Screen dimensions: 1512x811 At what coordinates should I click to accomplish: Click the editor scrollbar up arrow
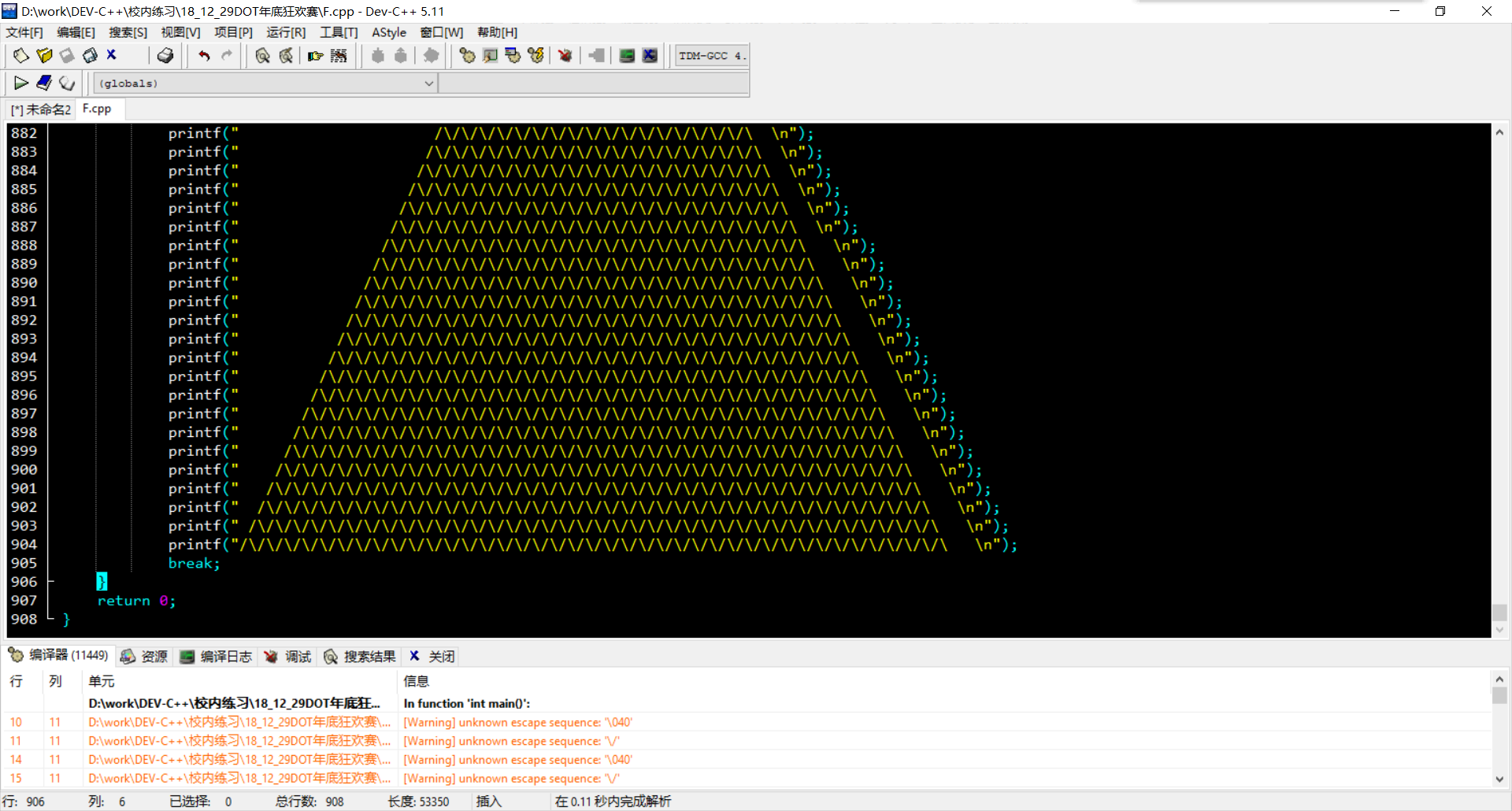pos(1499,132)
